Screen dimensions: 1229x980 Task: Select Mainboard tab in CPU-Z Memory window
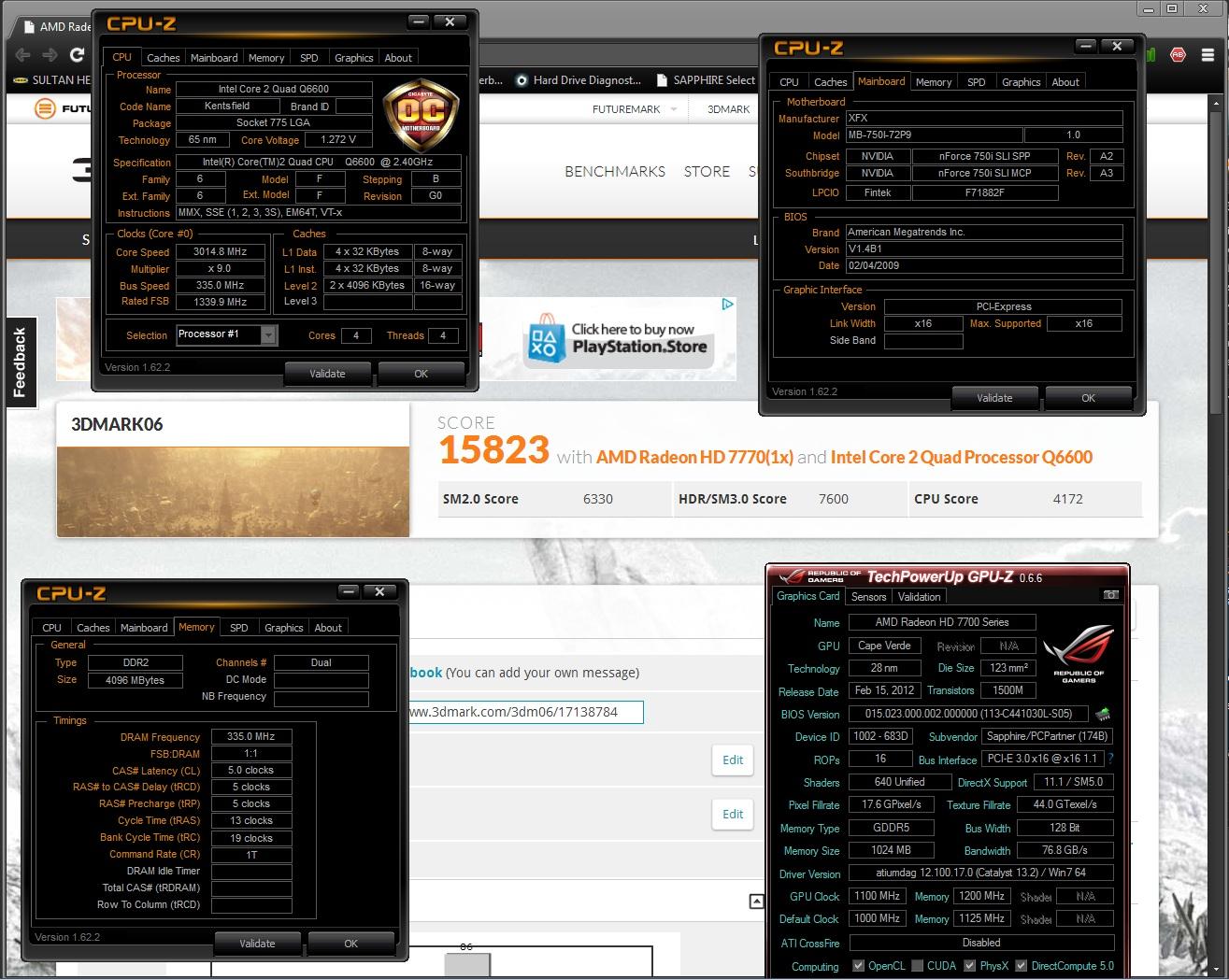(x=144, y=628)
